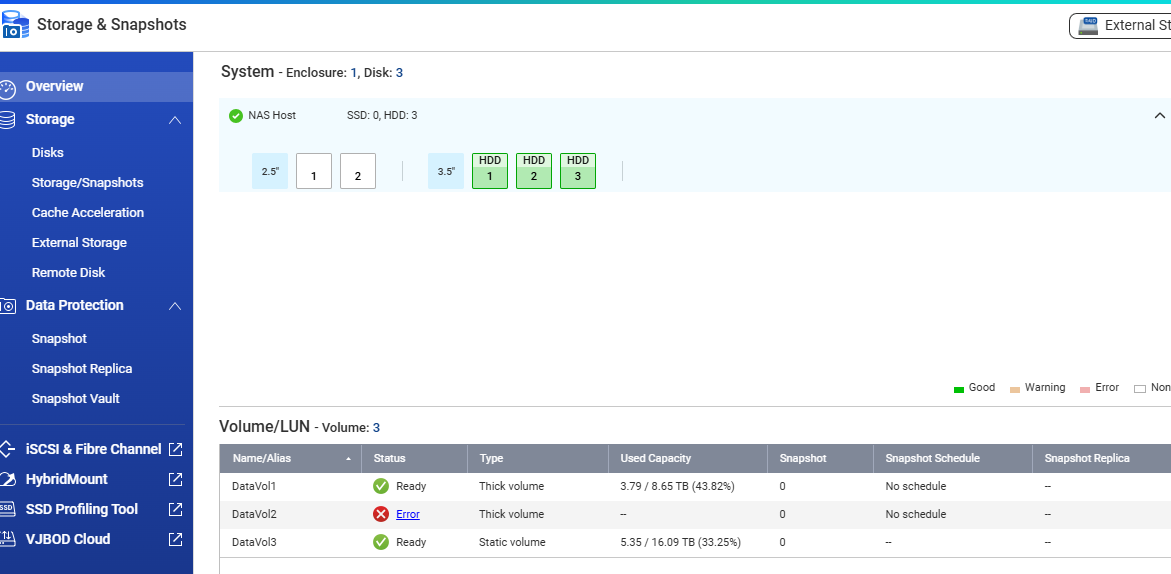Click the Error link for DataVol2

coord(407,514)
